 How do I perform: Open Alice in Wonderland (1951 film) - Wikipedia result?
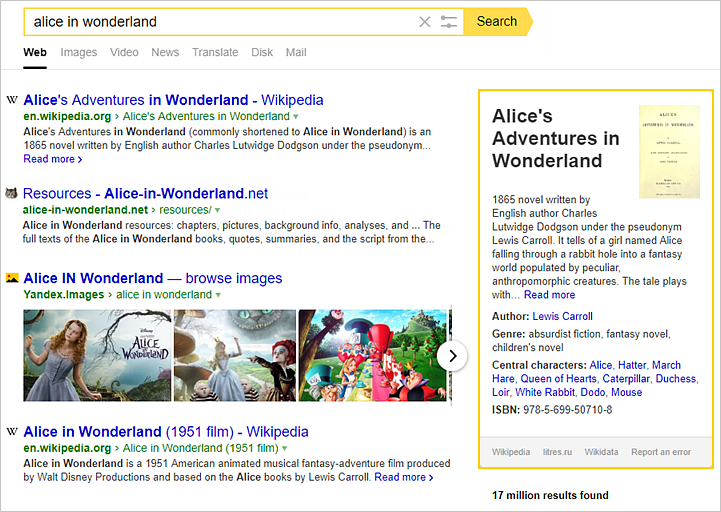pos(166,432)
